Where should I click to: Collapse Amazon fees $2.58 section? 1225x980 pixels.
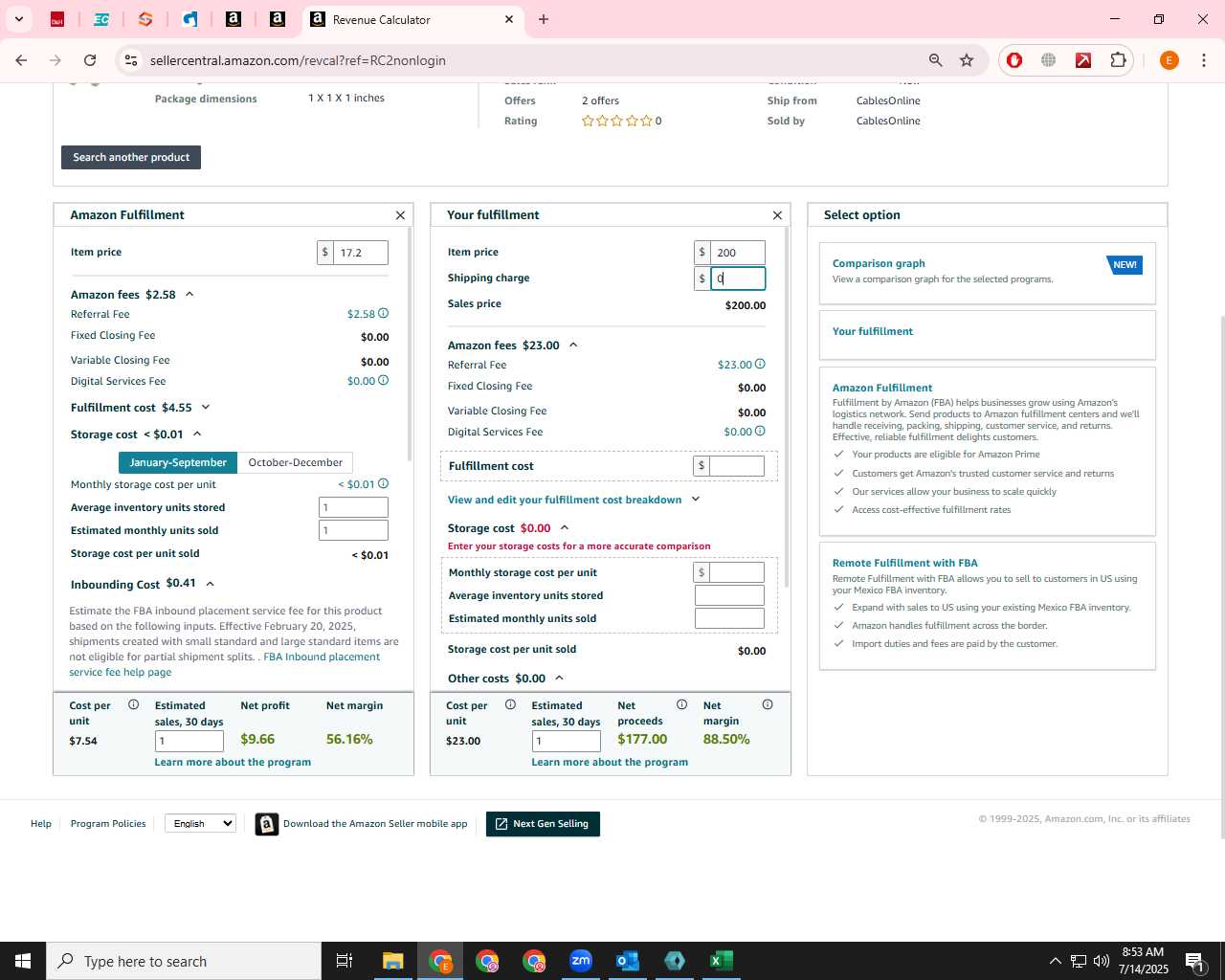[189, 294]
